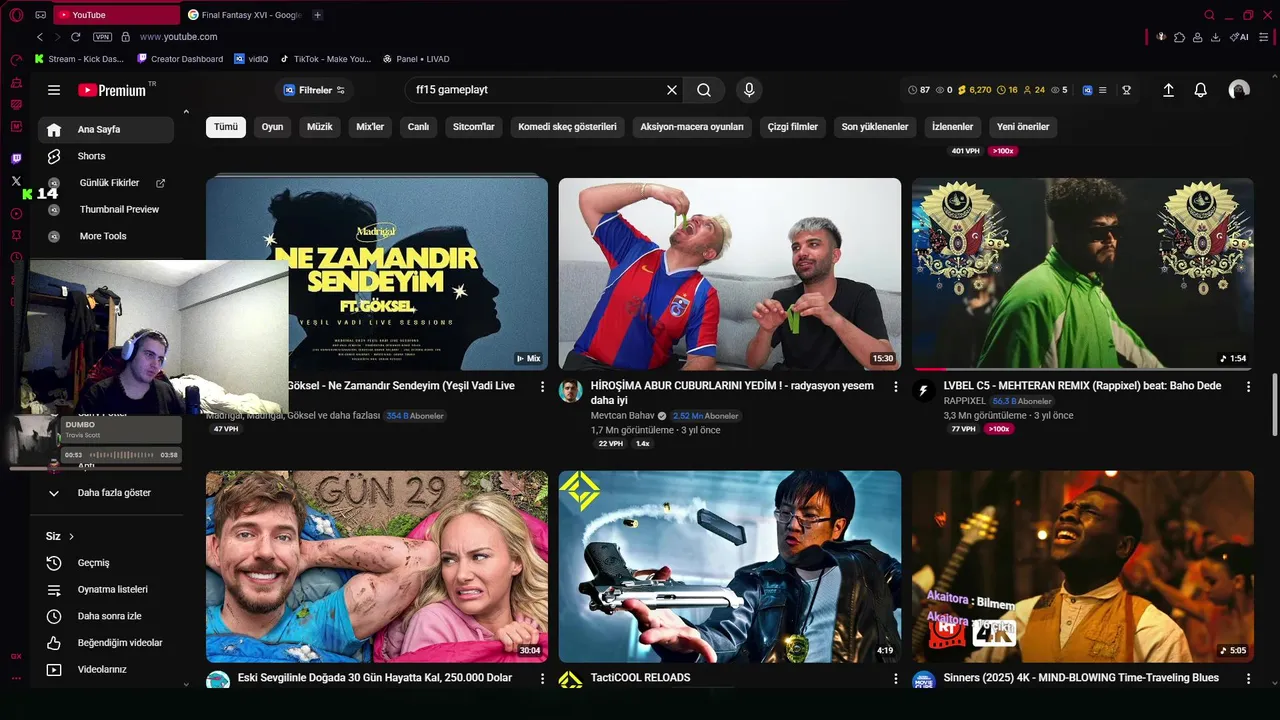1280x720 pixels.
Task: Open options for TactiCOOL RELOADS video
Action: (895, 678)
